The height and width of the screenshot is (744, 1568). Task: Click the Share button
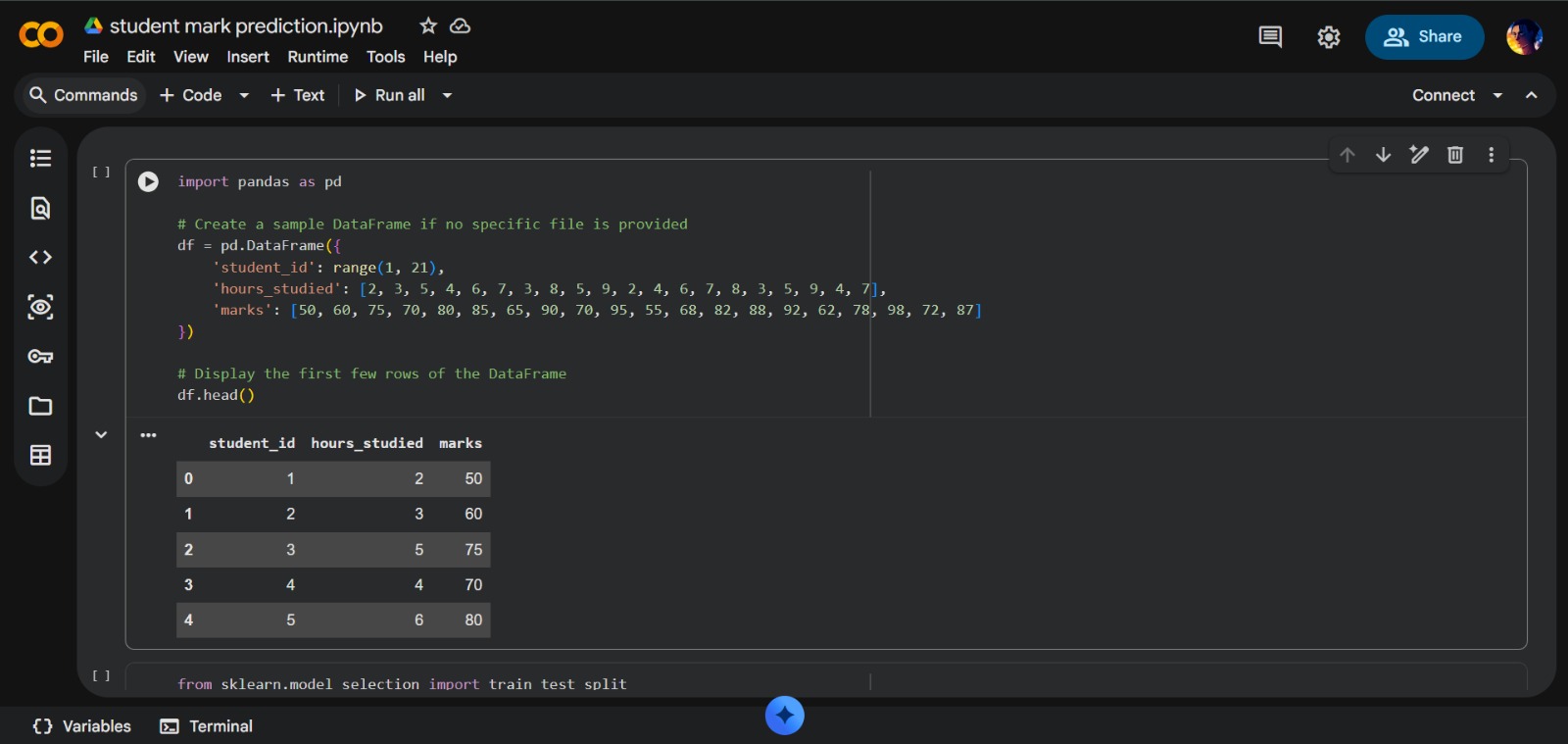[x=1424, y=37]
